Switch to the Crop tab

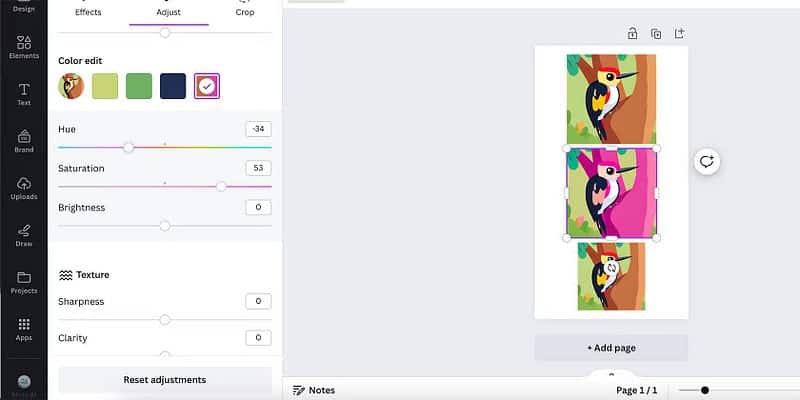click(245, 12)
